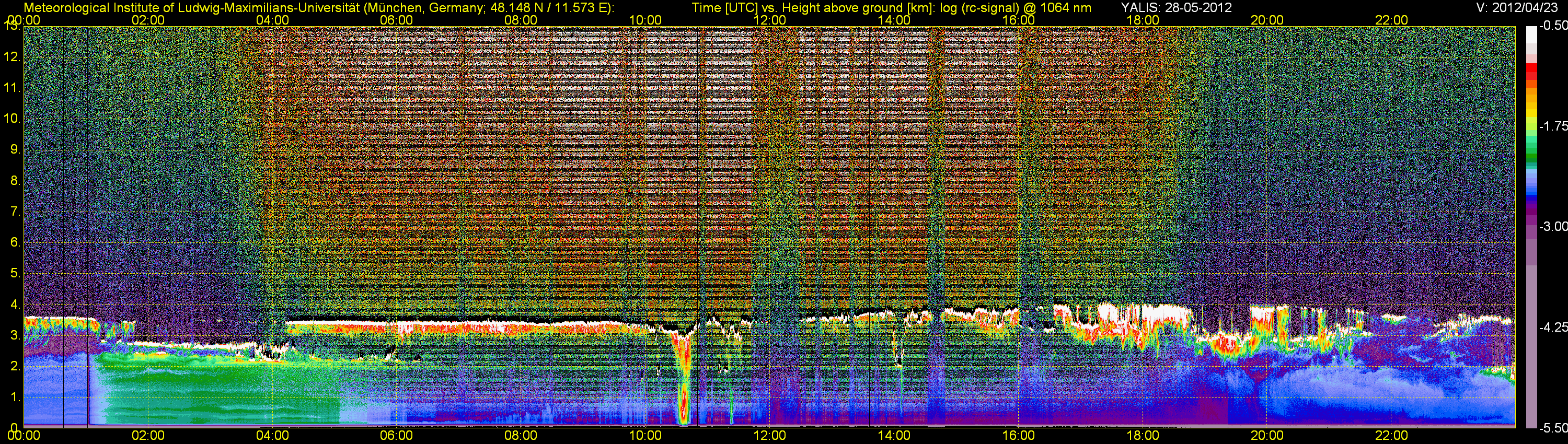This screenshot has height=444, width=1568.
Task: Click the -1.75 color scale label
Action: (1553, 126)
